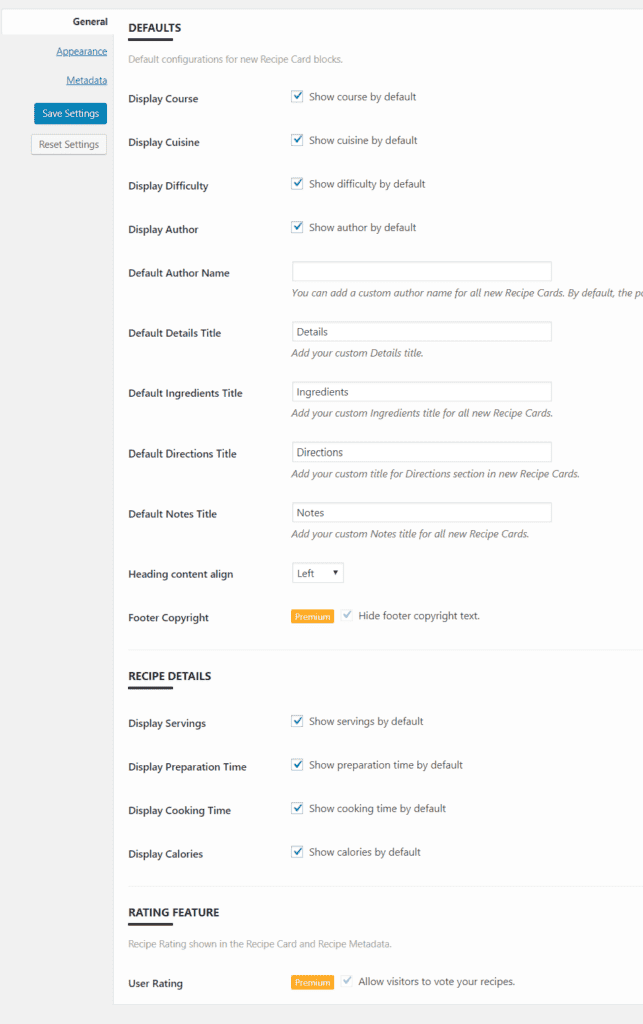Viewport: 643px width, 1024px height.
Task: Click the orange Premium badge beside Footer Copyright
Action: pyautogui.click(x=312, y=616)
